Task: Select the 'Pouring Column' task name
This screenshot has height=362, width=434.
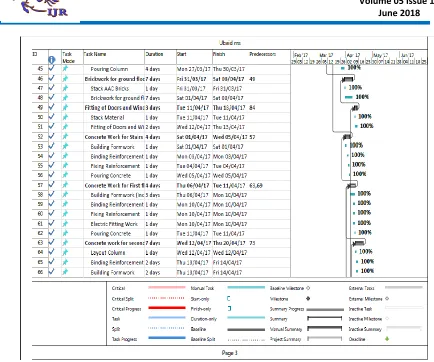Action: point(109,69)
